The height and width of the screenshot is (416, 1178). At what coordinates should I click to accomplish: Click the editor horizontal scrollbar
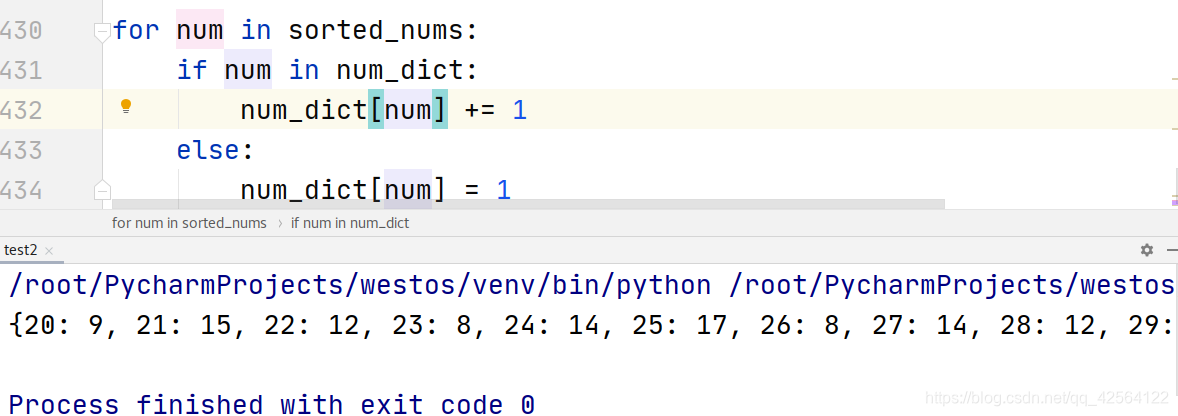(528, 204)
